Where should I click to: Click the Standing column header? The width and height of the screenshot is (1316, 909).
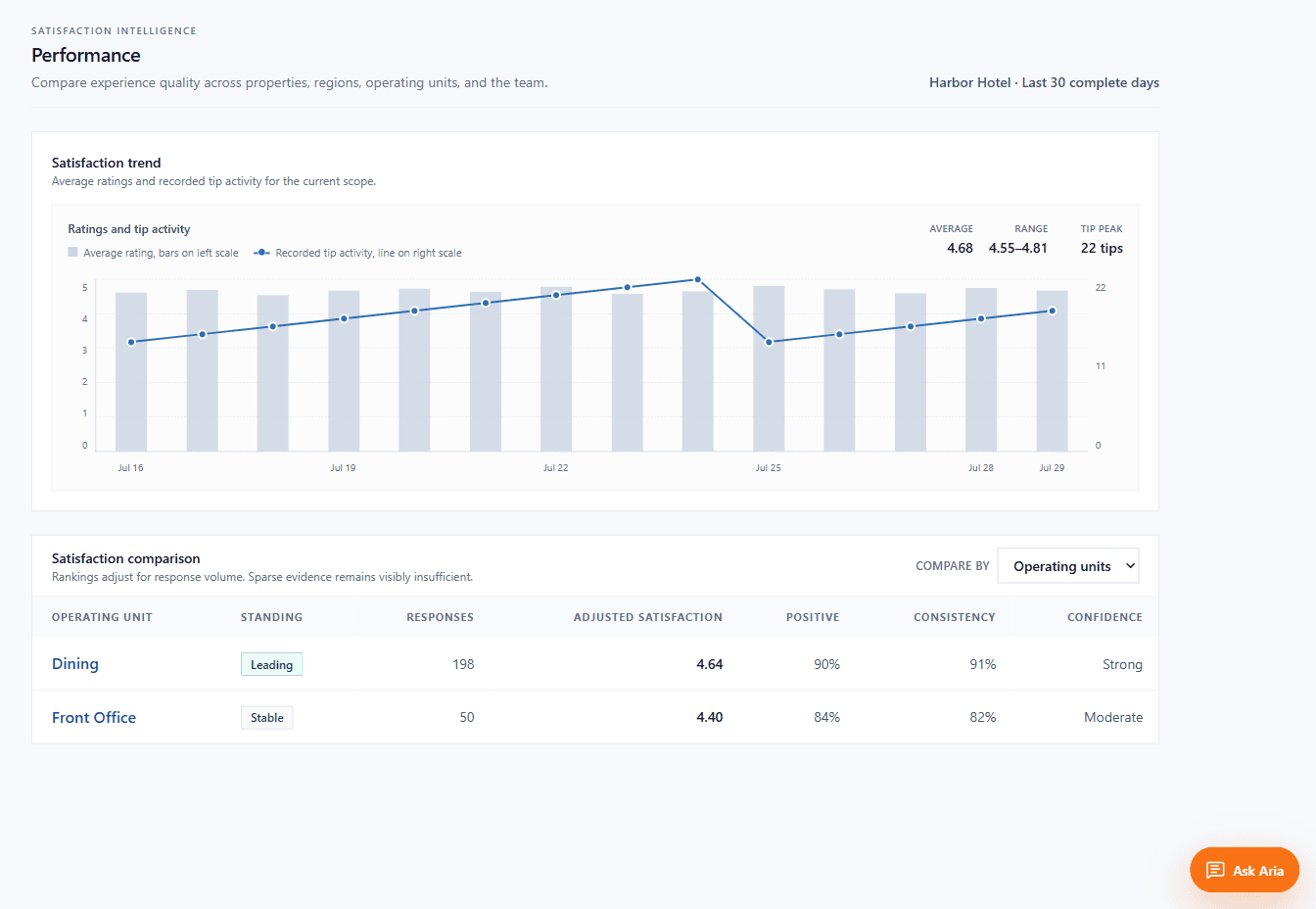[271, 617]
